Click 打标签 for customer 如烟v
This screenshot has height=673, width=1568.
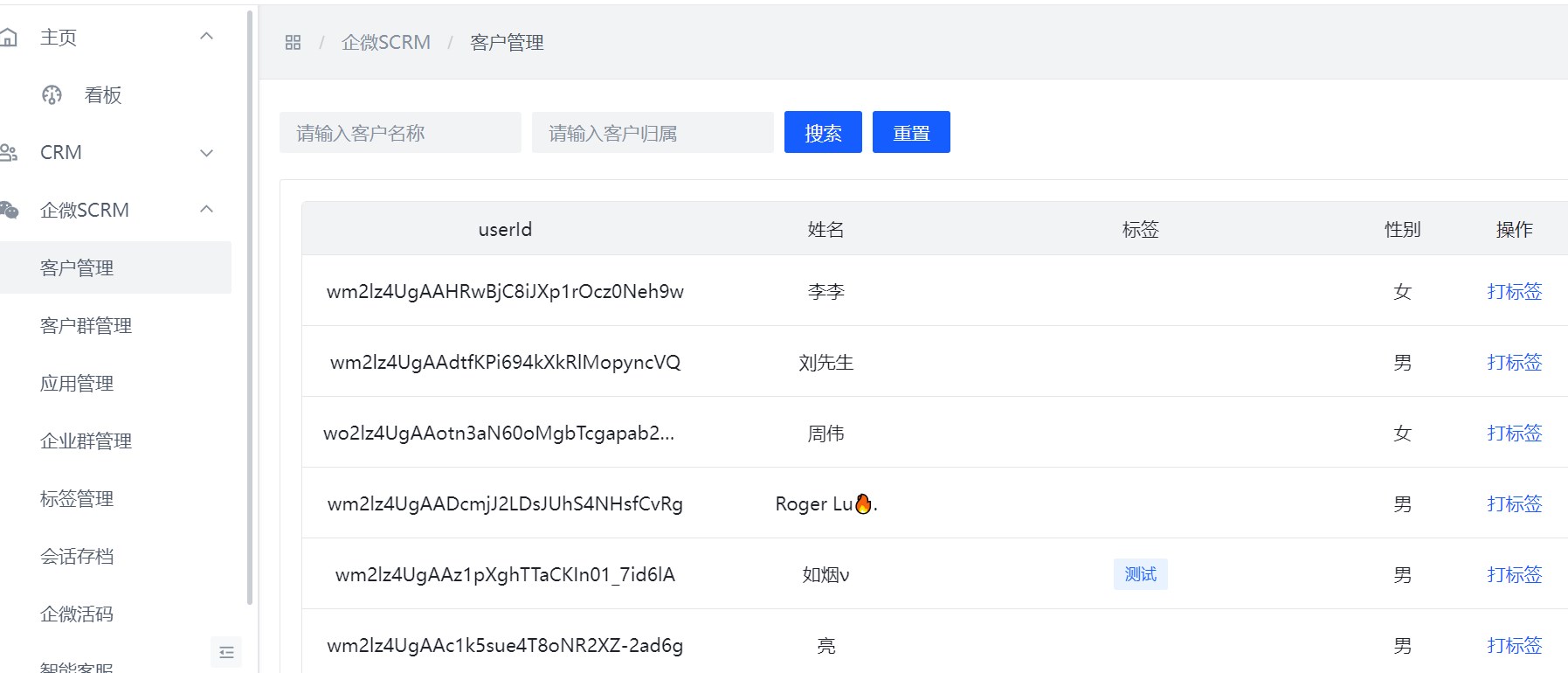[x=1514, y=574]
